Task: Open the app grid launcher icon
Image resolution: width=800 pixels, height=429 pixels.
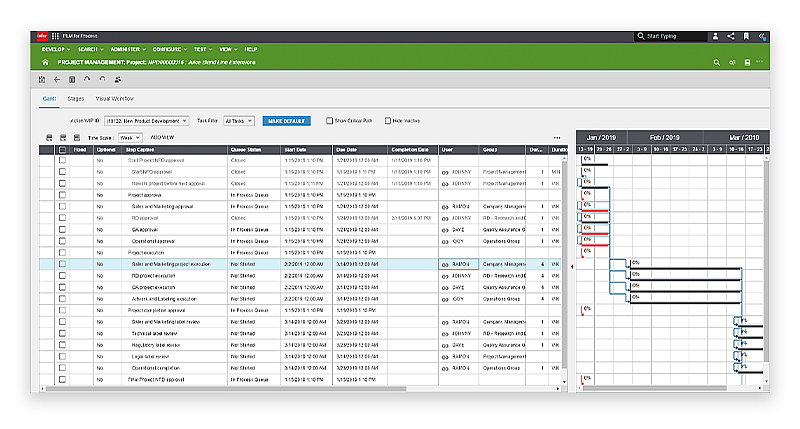Action: click(x=56, y=36)
